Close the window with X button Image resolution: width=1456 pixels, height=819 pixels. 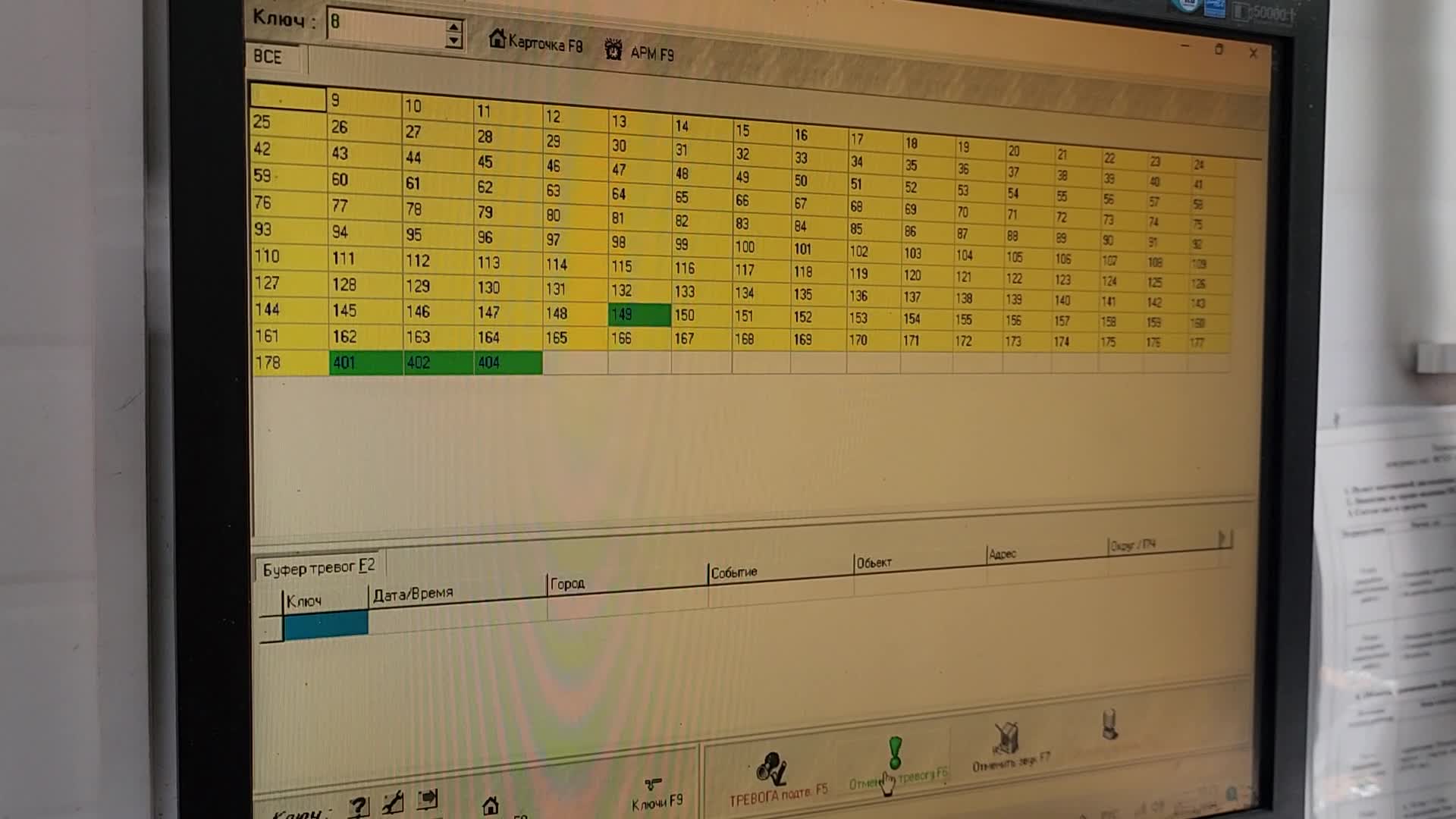(1253, 53)
